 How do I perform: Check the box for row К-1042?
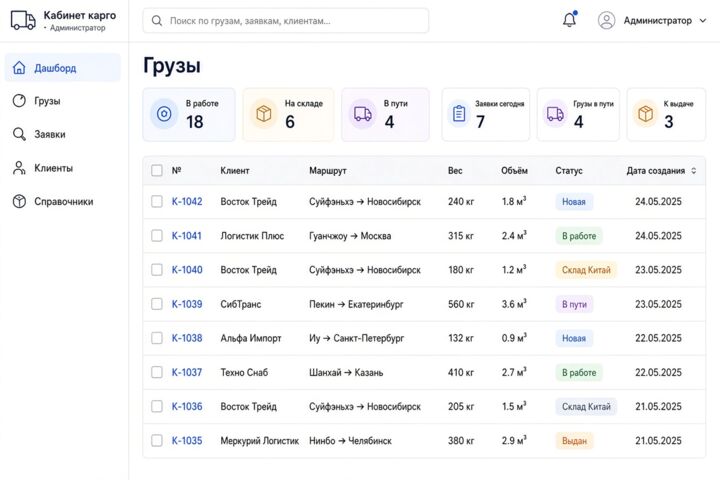(157, 201)
